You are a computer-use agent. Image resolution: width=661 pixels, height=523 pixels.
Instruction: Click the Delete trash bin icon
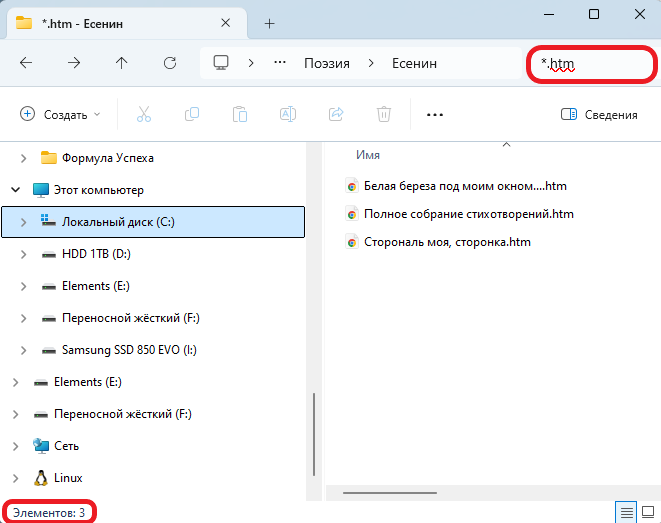[x=384, y=115]
